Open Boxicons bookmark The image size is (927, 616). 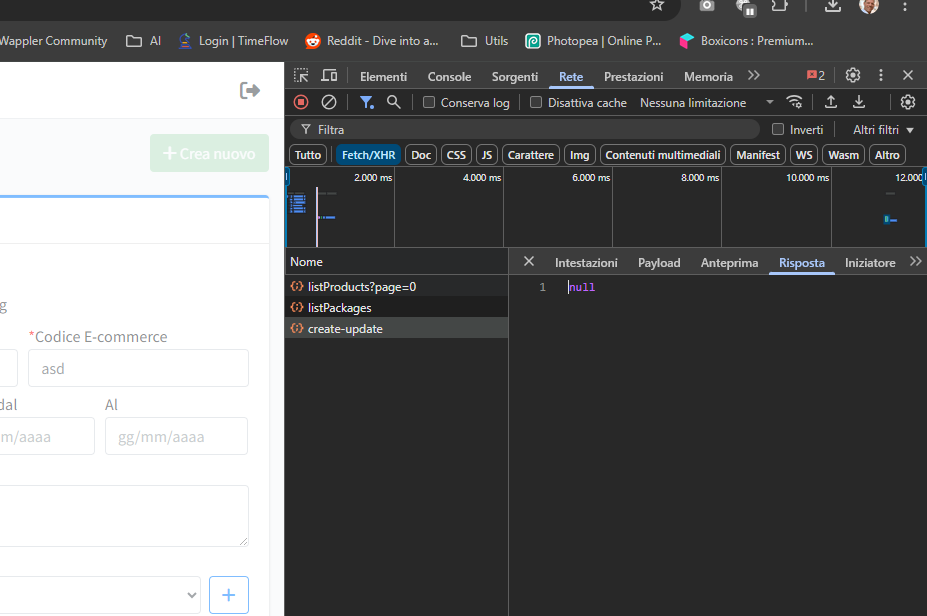(746, 41)
